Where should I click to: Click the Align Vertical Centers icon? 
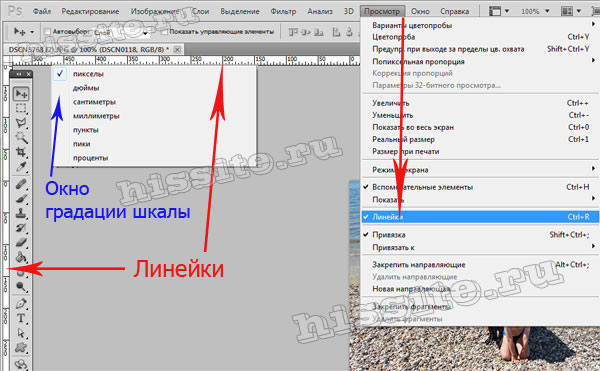coord(306,32)
